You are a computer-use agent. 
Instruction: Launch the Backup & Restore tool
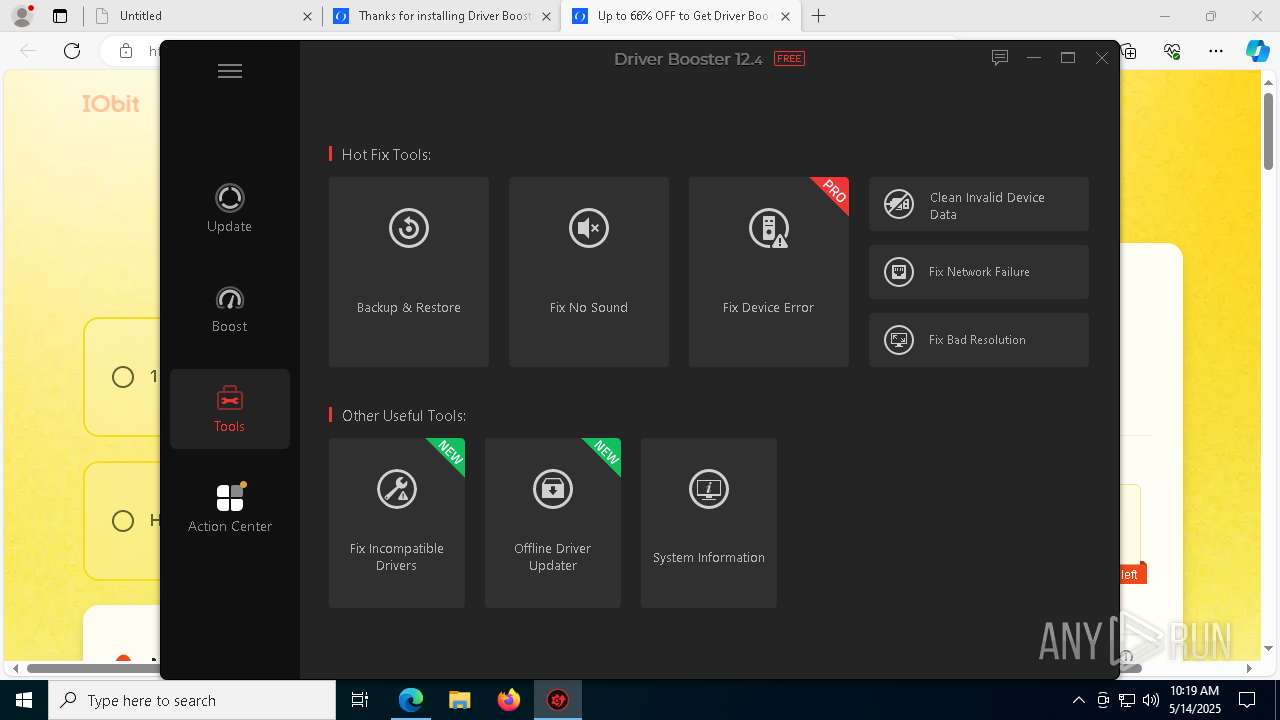(409, 272)
